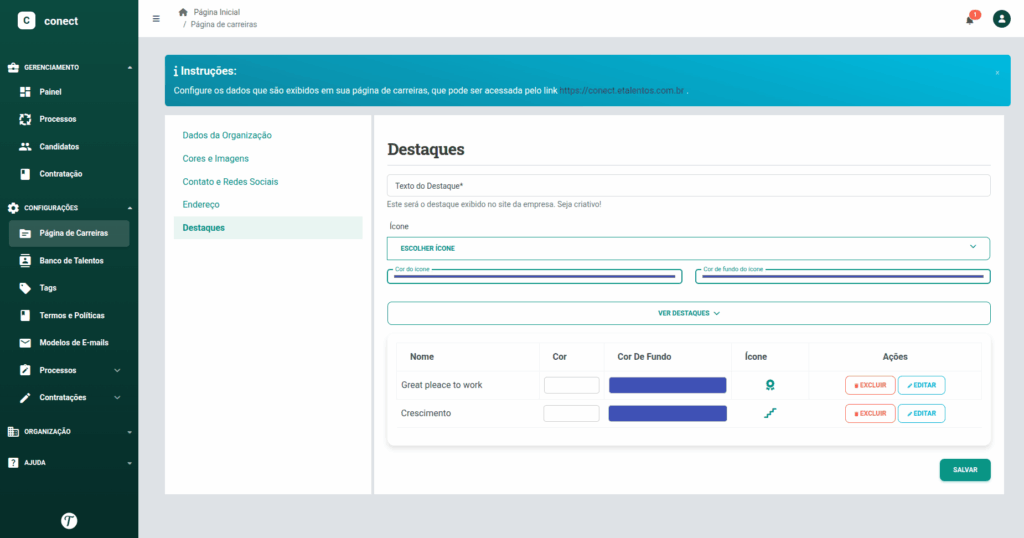Click the Tags label icon
Screen dimensions: 1024x538
[x=25, y=288]
